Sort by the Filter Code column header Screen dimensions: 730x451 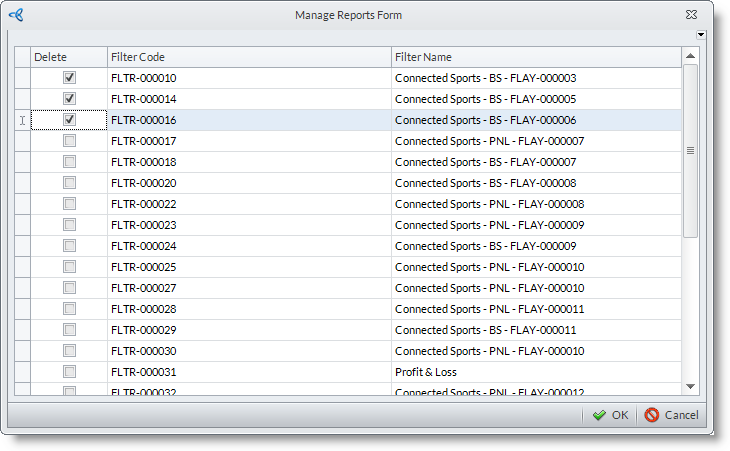tap(248, 57)
